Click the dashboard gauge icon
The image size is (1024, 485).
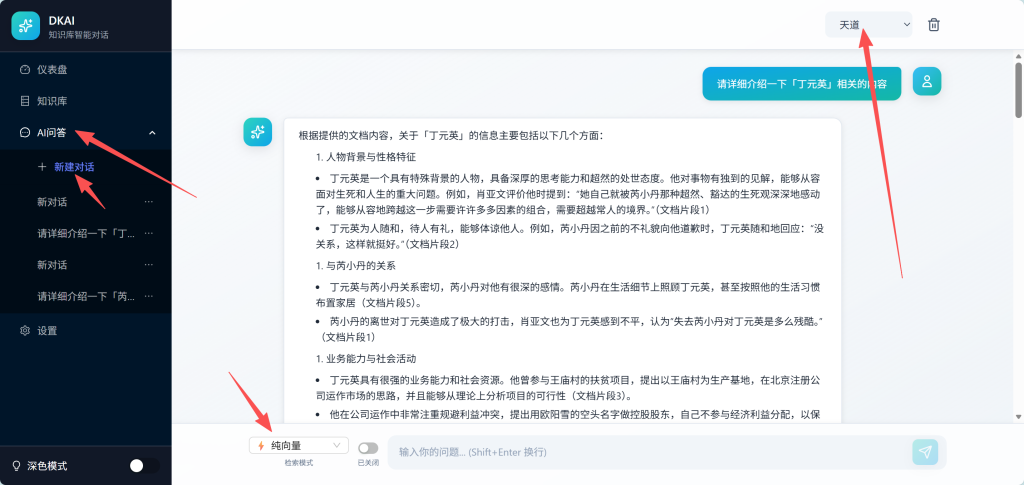tap(25, 69)
